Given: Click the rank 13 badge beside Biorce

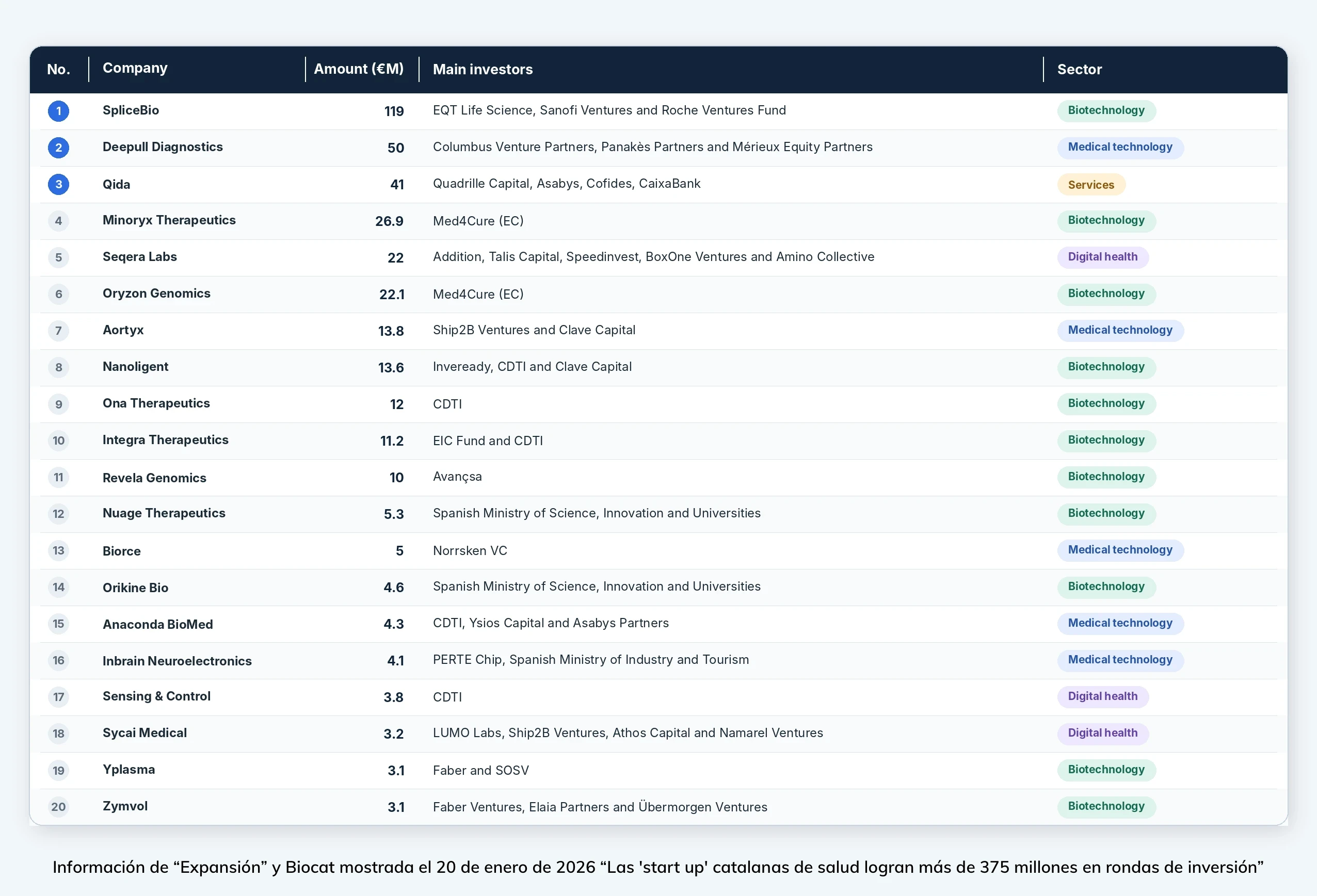Looking at the screenshot, I should pyautogui.click(x=58, y=550).
